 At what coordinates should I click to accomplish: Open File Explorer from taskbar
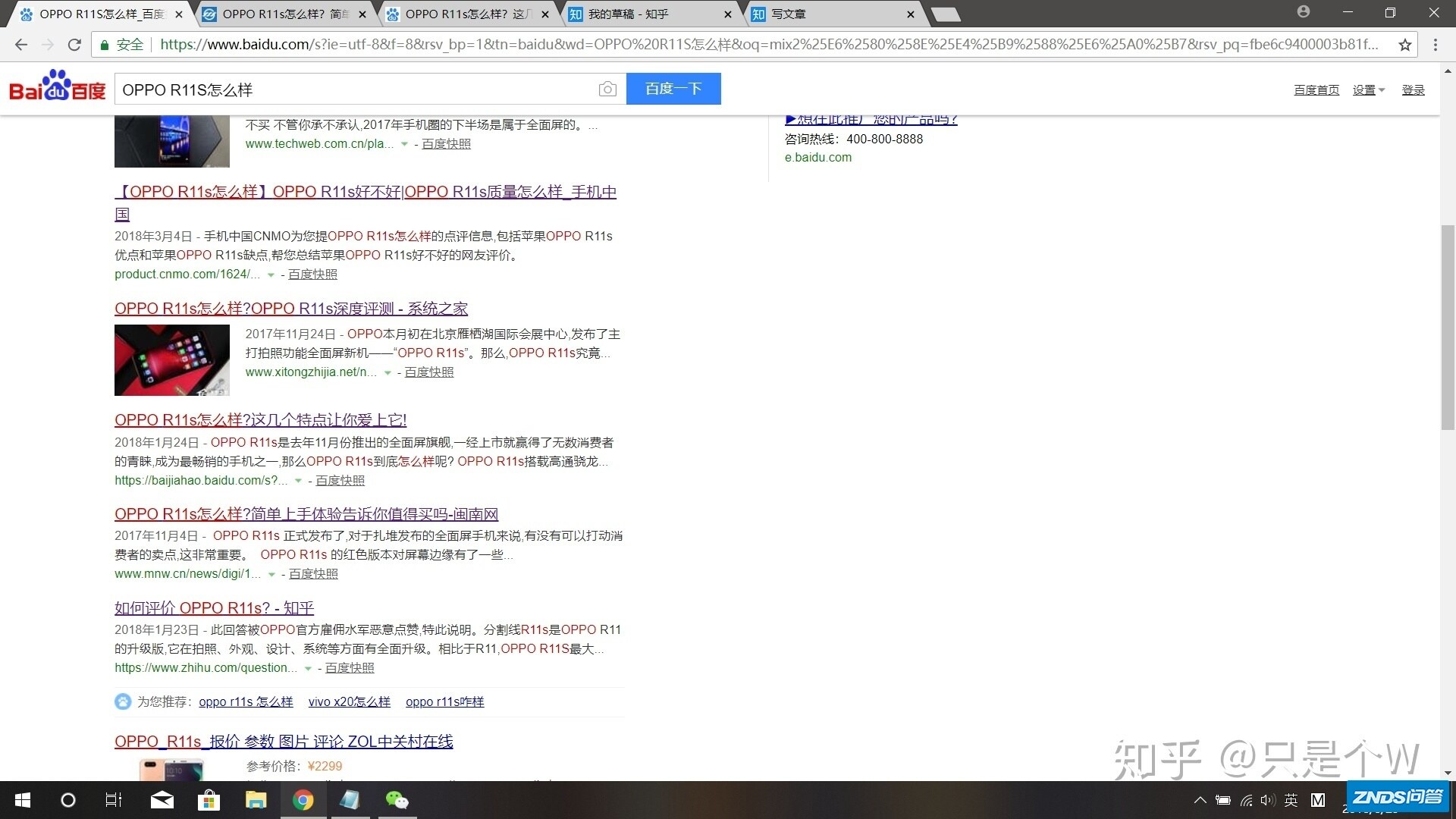click(256, 800)
